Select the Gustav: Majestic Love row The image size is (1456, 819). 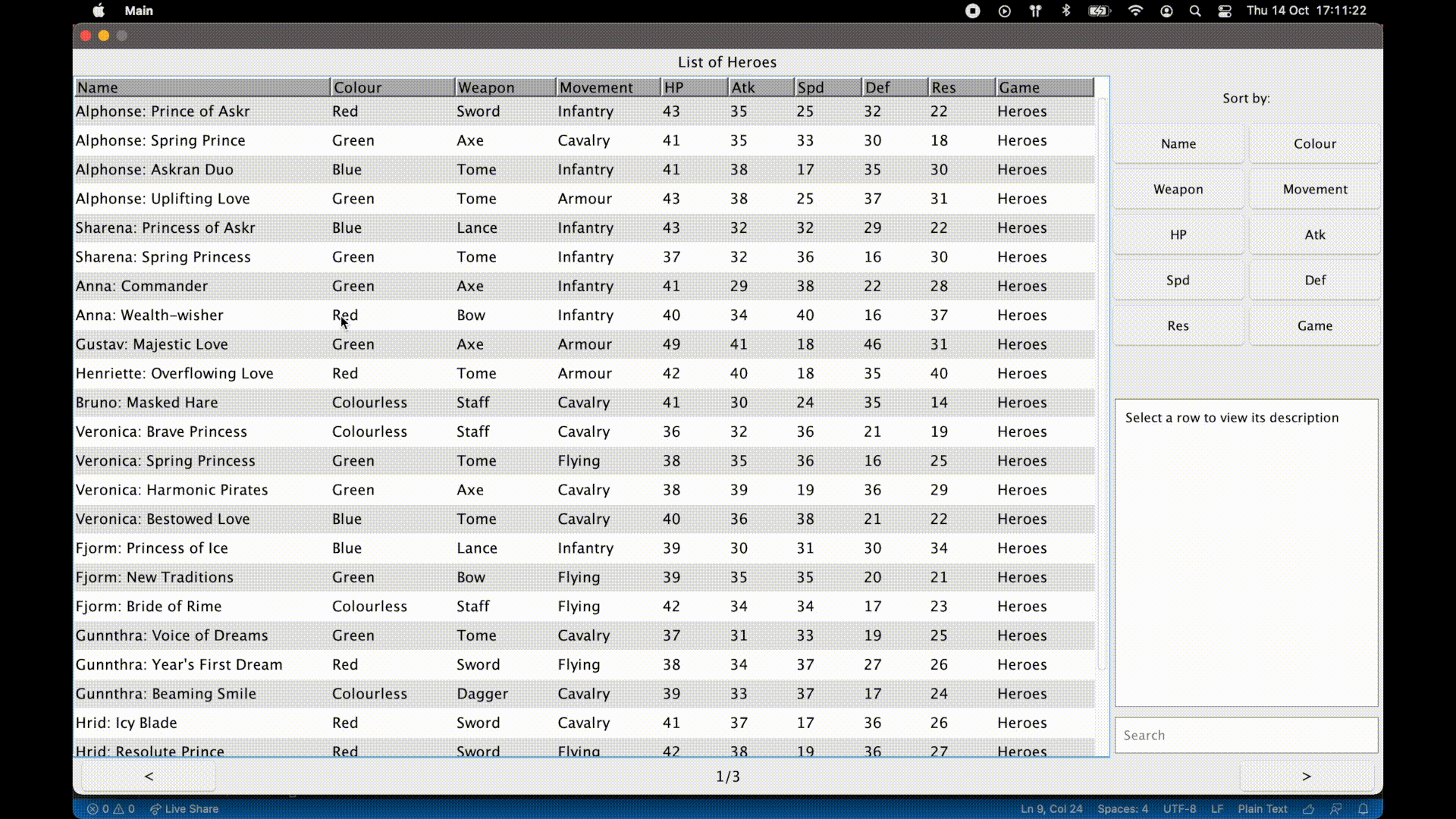(x=585, y=344)
